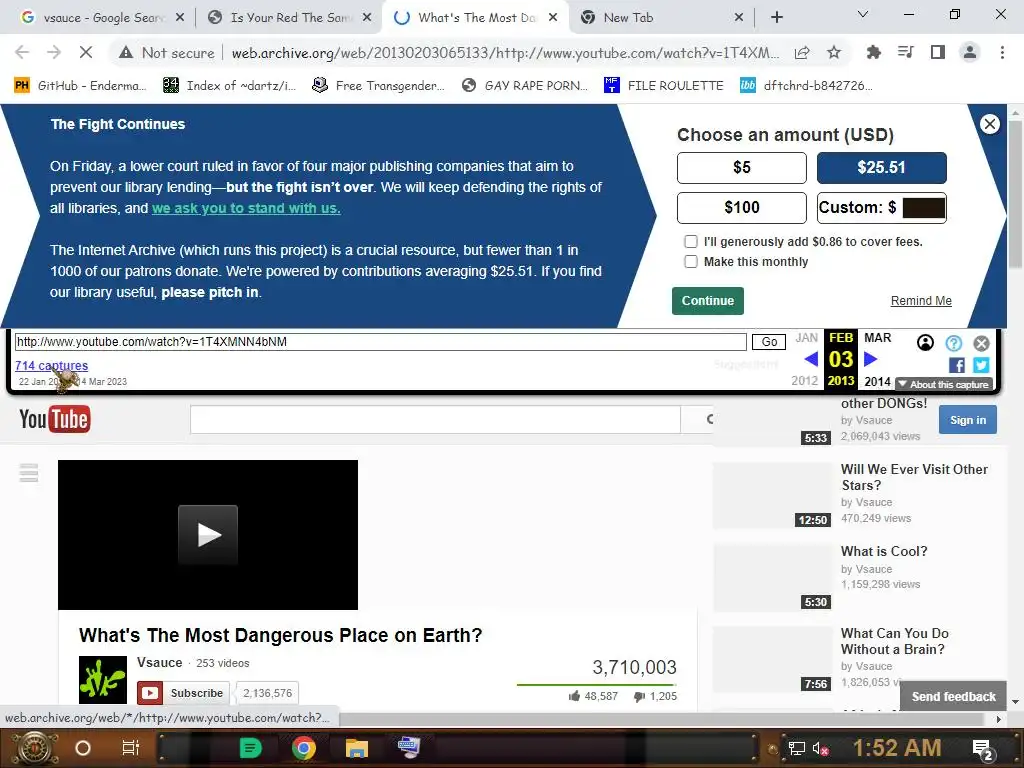Open FILE ROULETTE bookmark
This screenshot has height=768, width=1024.
pos(664,86)
